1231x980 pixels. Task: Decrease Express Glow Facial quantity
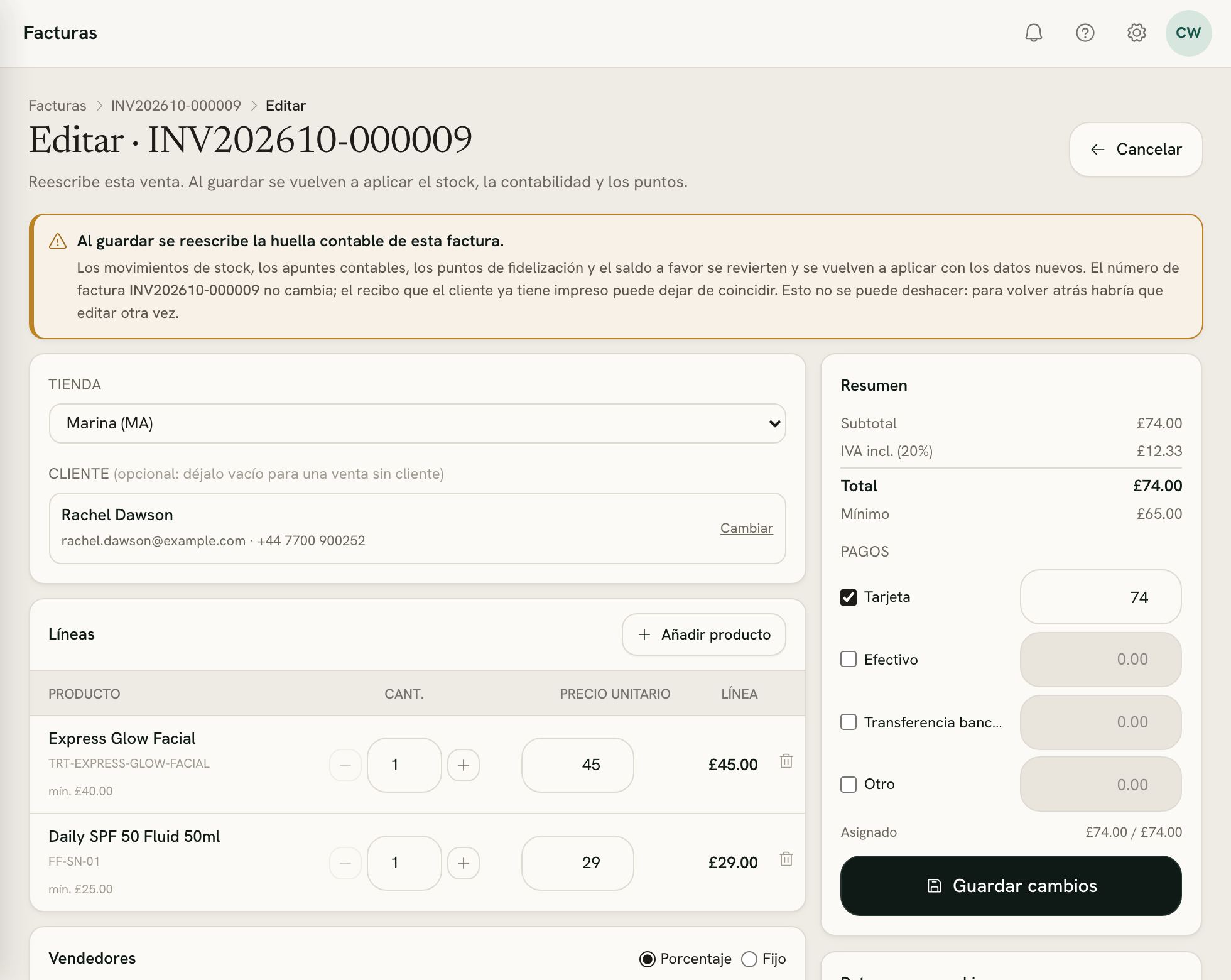345,765
